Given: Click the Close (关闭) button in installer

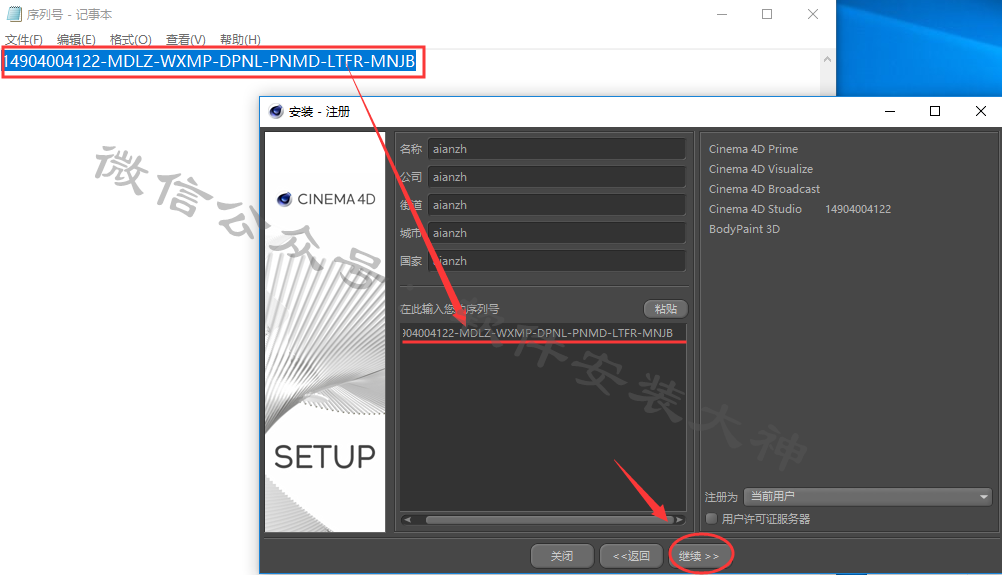Looking at the screenshot, I should tap(562, 556).
